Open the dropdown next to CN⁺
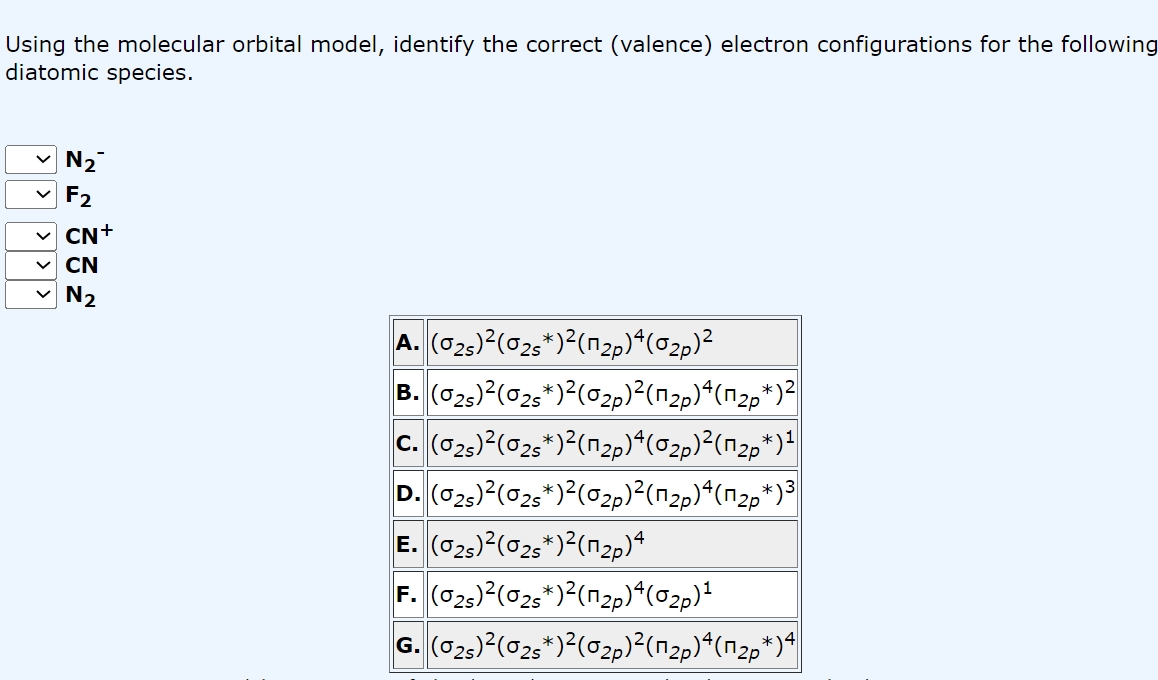 (x=30, y=234)
